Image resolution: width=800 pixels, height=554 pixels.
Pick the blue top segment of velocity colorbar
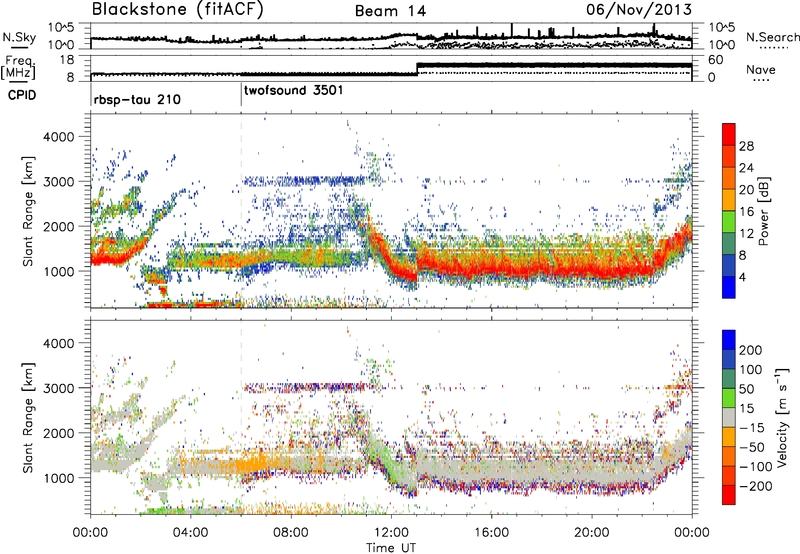[729, 340]
